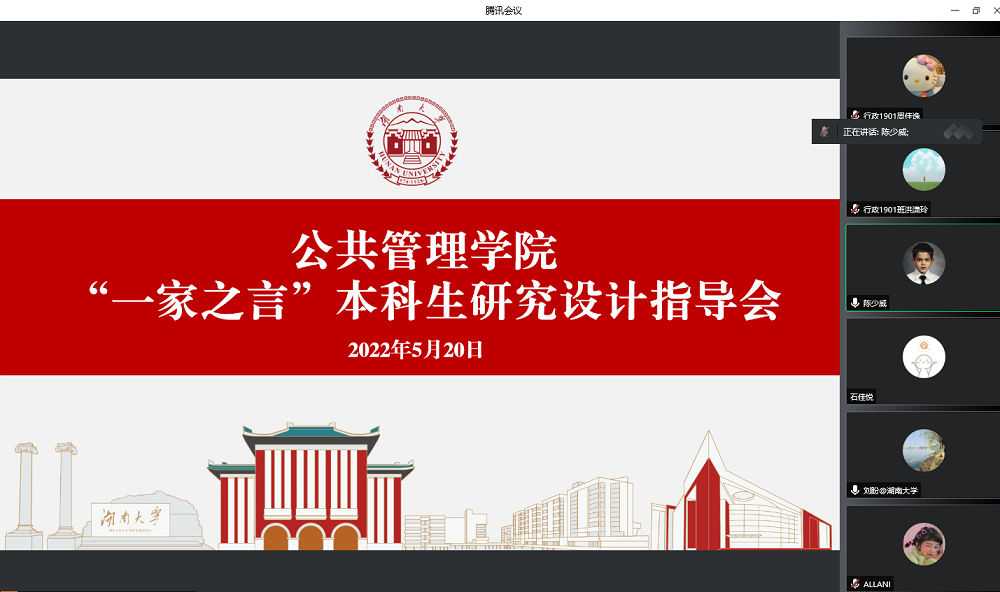Click muted mic icon under Hello Kitty avatar
The width and height of the screenshot is (1000, 592).
[855, 115]
